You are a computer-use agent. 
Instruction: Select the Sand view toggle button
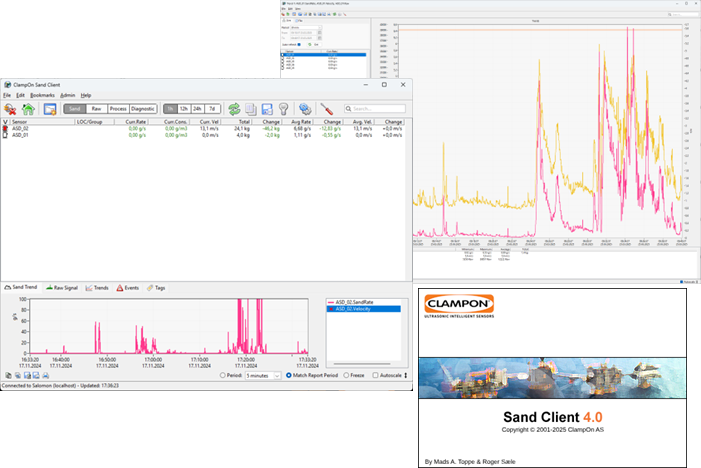click(75, 109)
